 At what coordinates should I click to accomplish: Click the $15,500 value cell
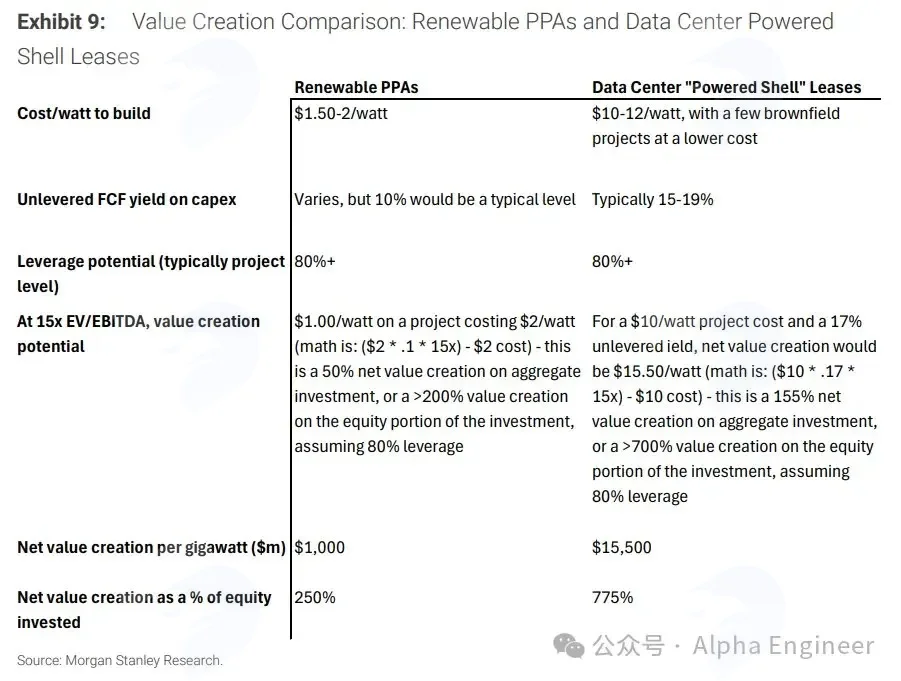(x=622, y=547)
